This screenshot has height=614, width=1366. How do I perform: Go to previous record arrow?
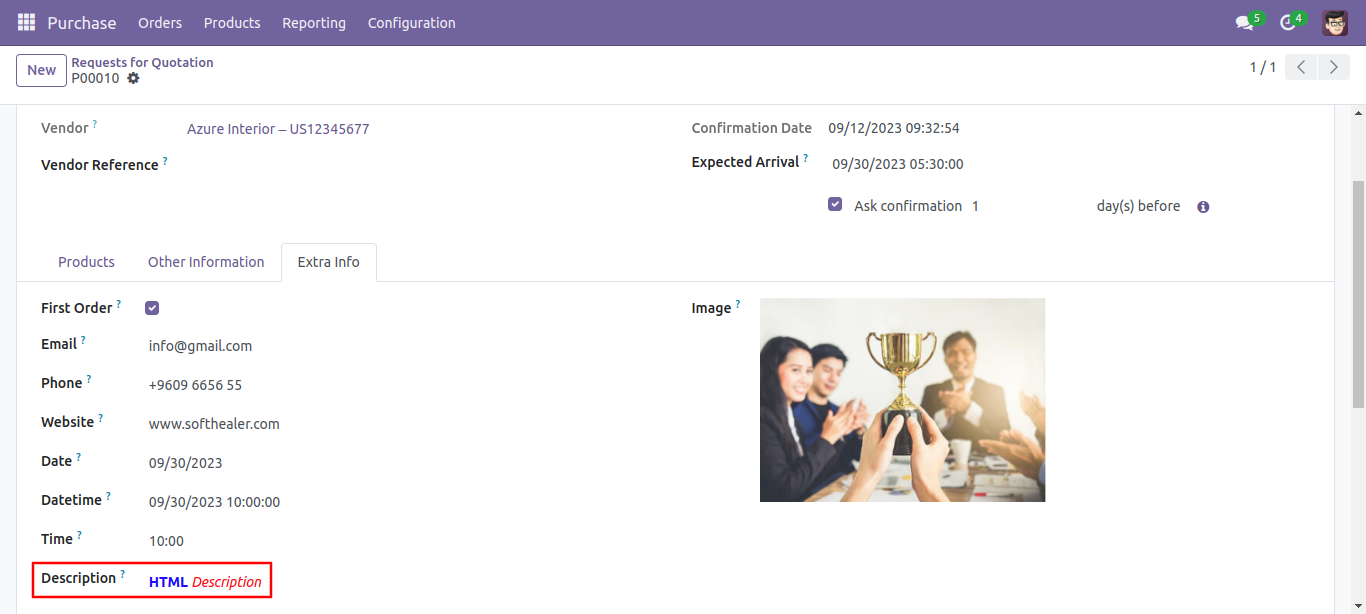(x=1300, y=67)
